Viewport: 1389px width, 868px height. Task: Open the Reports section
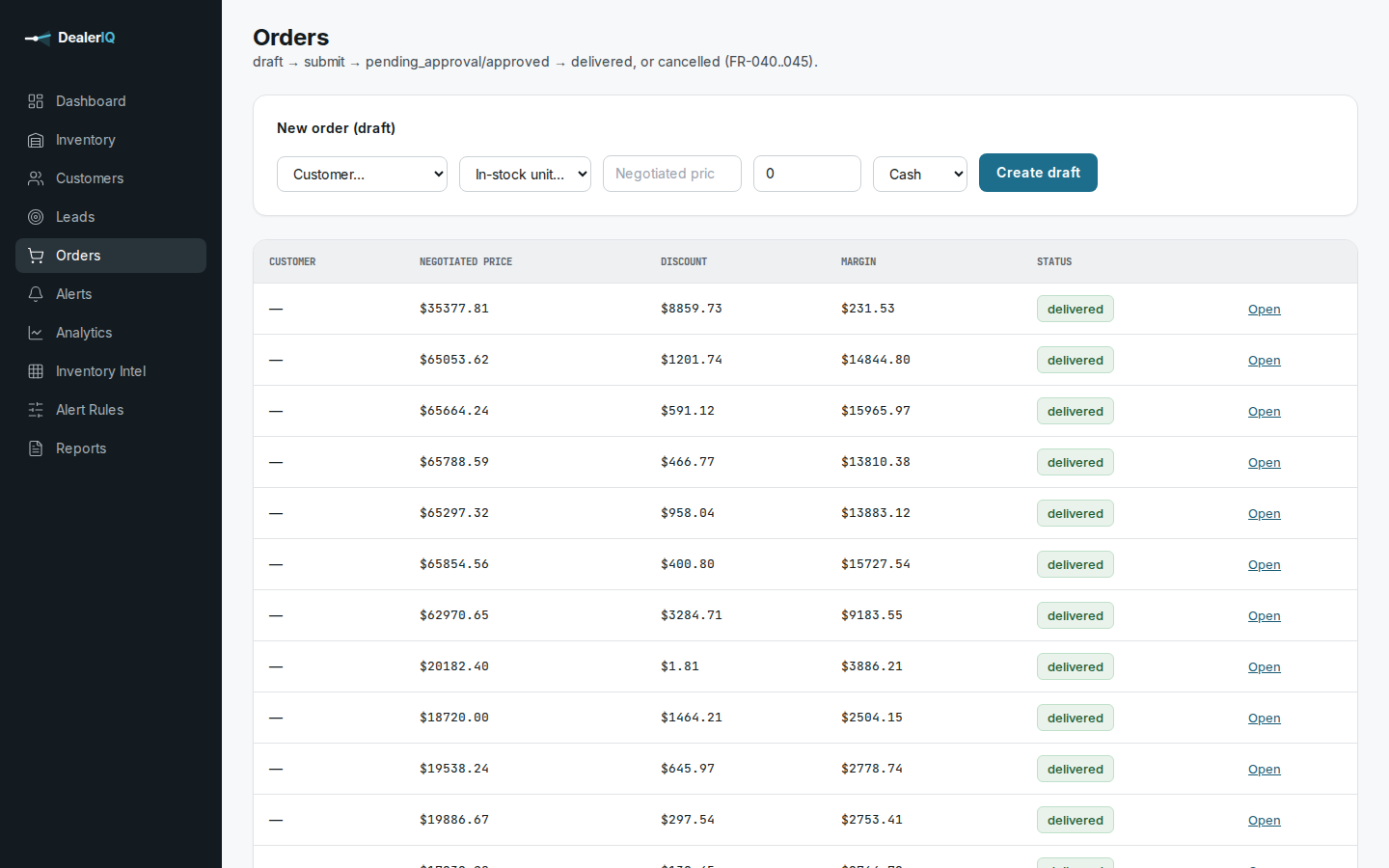[111, 448]
